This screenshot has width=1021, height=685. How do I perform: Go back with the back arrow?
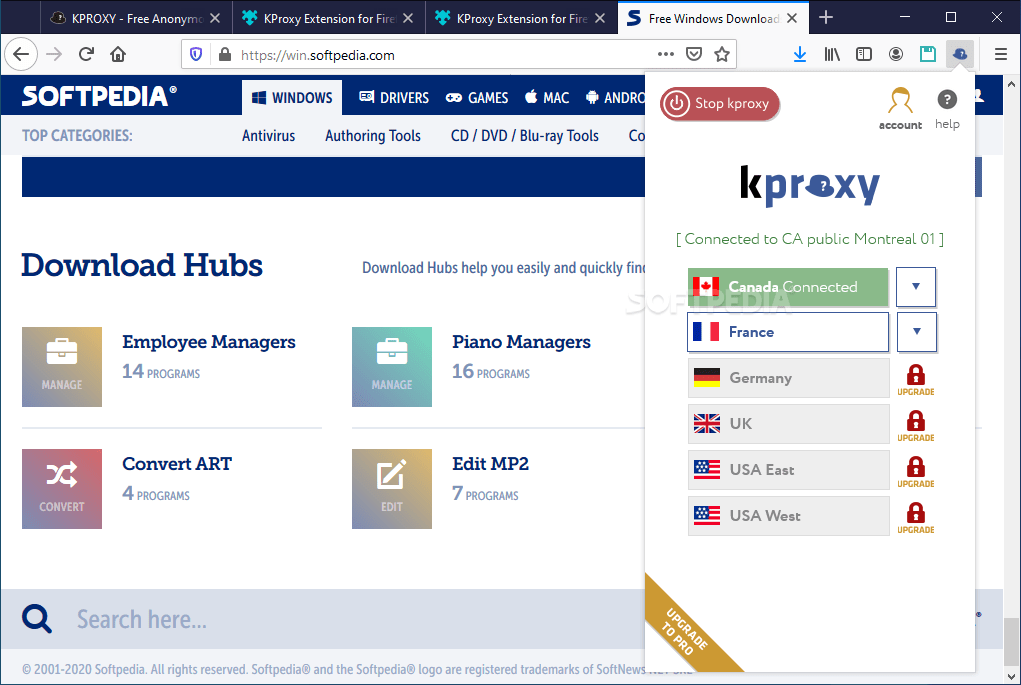(21, 54)
